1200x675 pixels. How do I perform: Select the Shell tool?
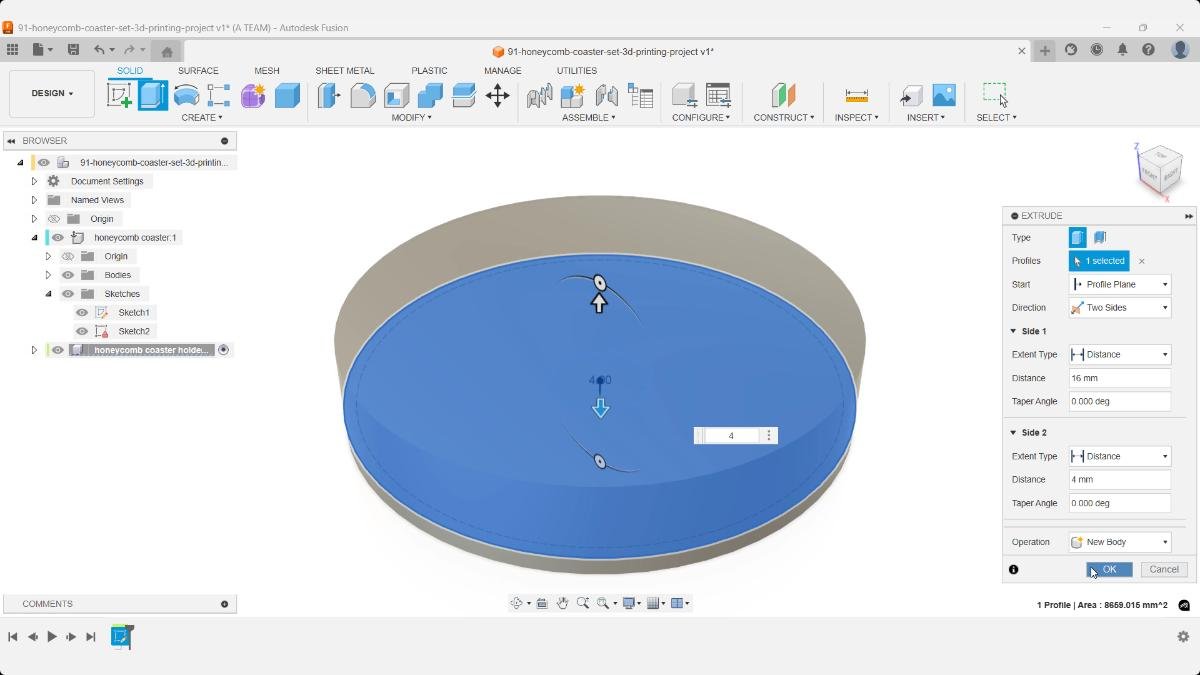pyautogui.click(x=397, y=95)
